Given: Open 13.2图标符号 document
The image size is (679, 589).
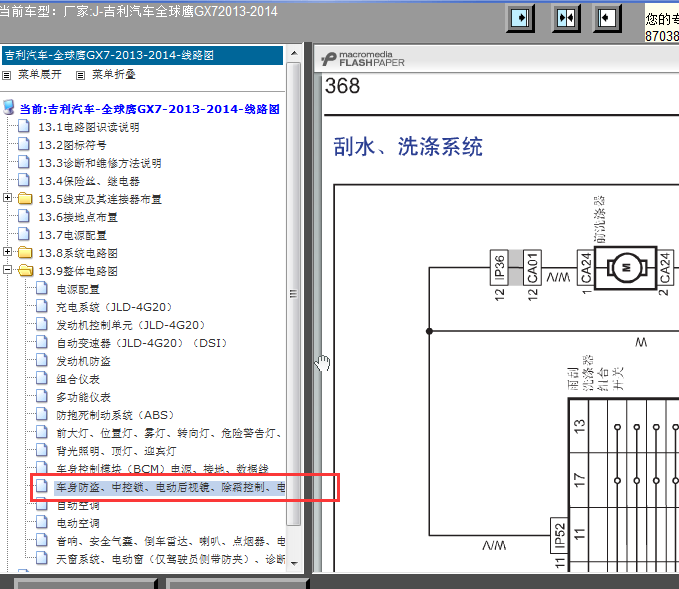Looking at the screenshot, I should (x=72, y=145).
